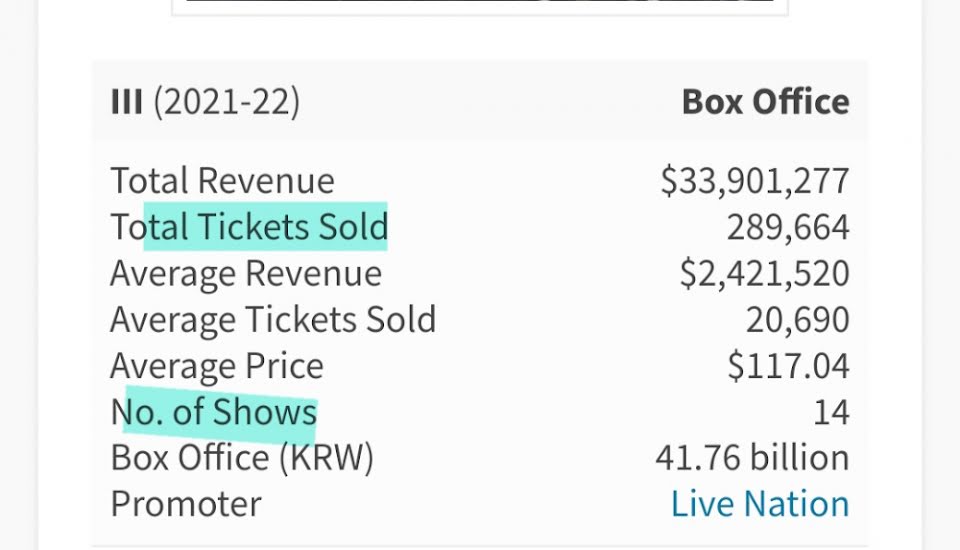The image size is (960, 550).
Task: Click the Total Revenue label
Action: (x=222, y=181)
